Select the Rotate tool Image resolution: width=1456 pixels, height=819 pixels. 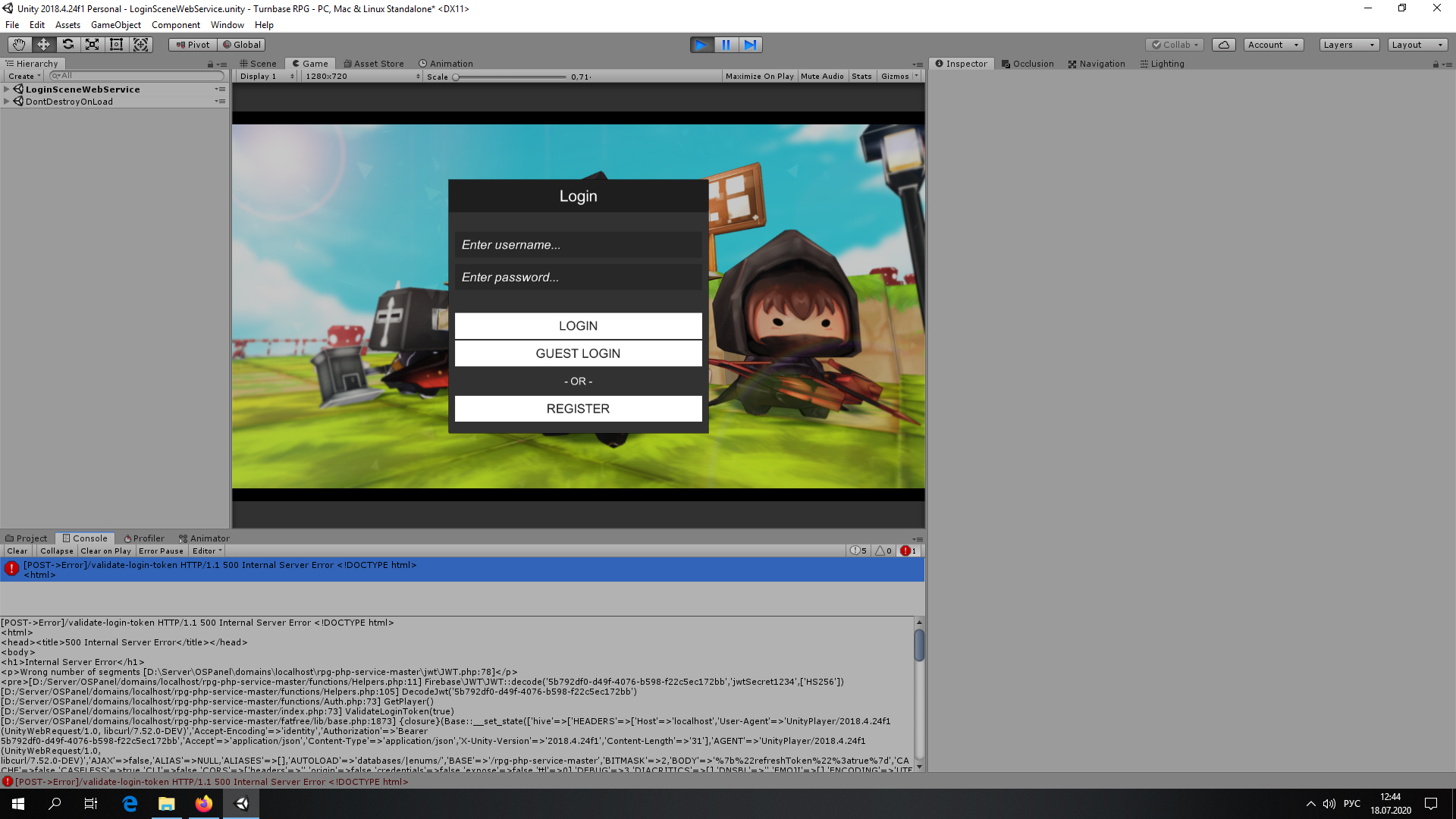[67, 44]
